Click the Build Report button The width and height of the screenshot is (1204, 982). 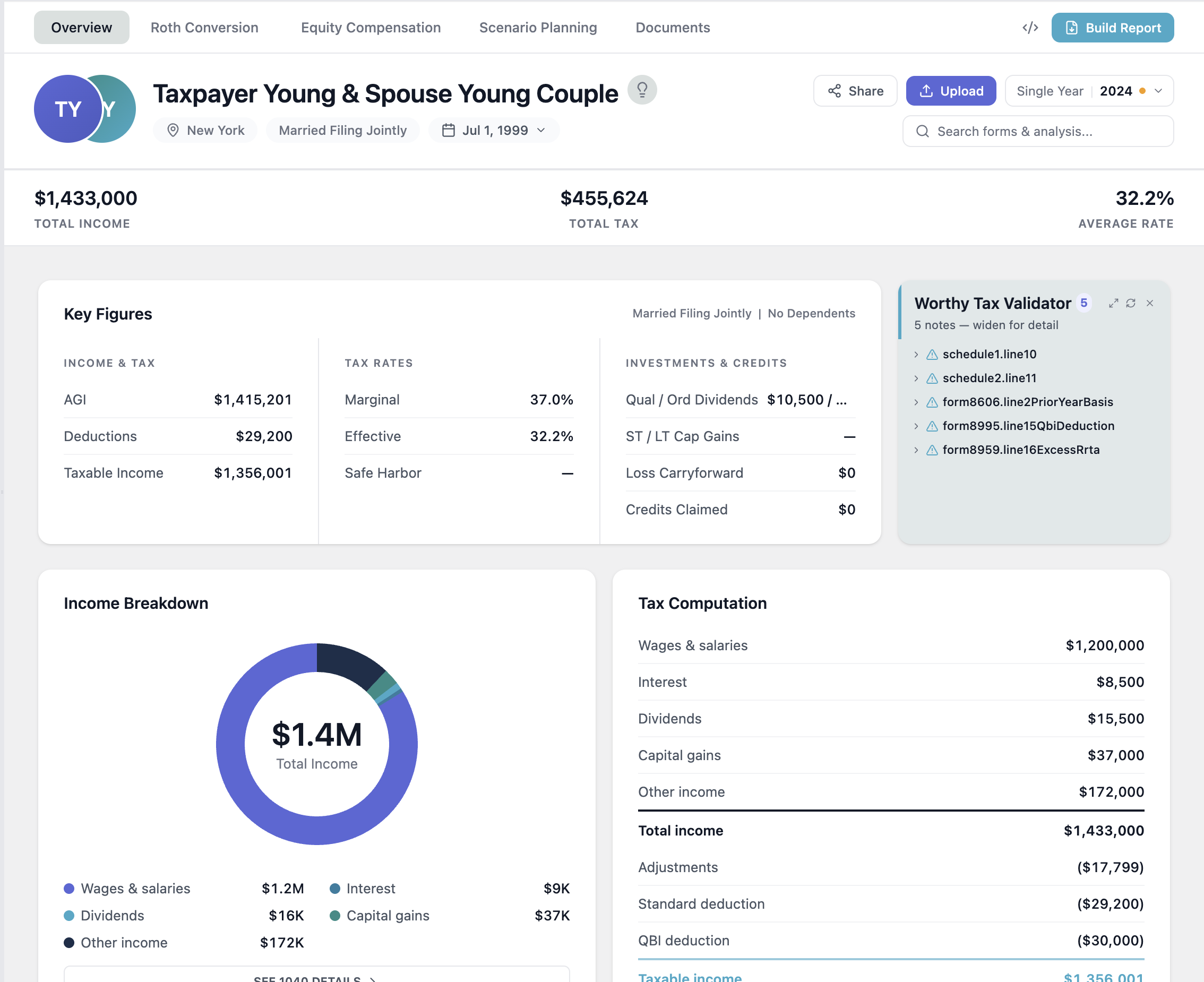click(1112, 27)
